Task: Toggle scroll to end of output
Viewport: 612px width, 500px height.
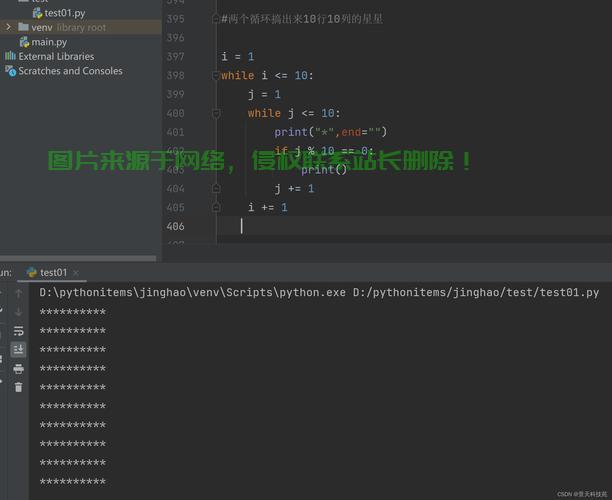Action: [x=18, y=349]
